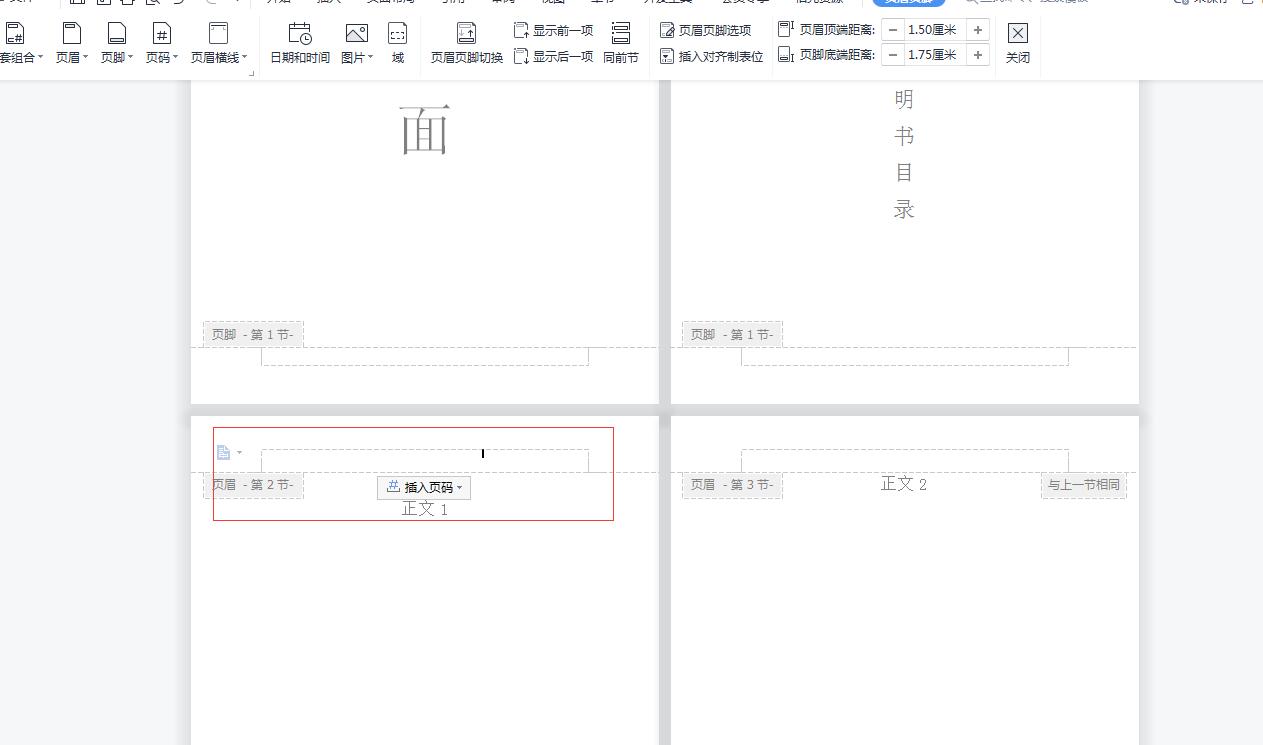
Task: Select the 同前节 icon
Action: [x=621, y=42]
